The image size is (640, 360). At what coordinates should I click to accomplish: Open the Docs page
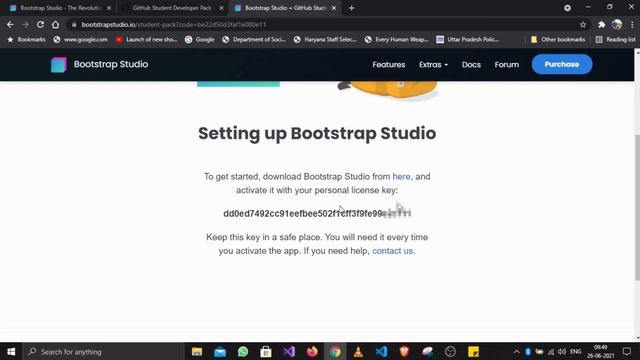tap(471, 64)
